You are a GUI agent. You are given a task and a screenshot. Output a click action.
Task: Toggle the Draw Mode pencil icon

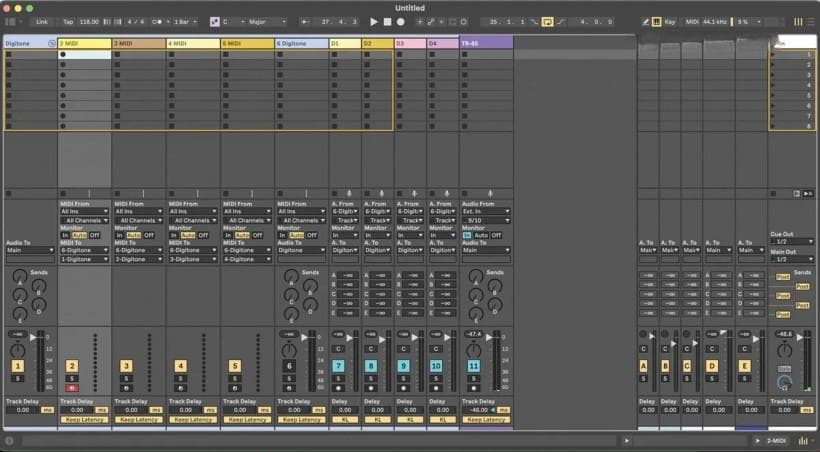click(x=646, y=22)
